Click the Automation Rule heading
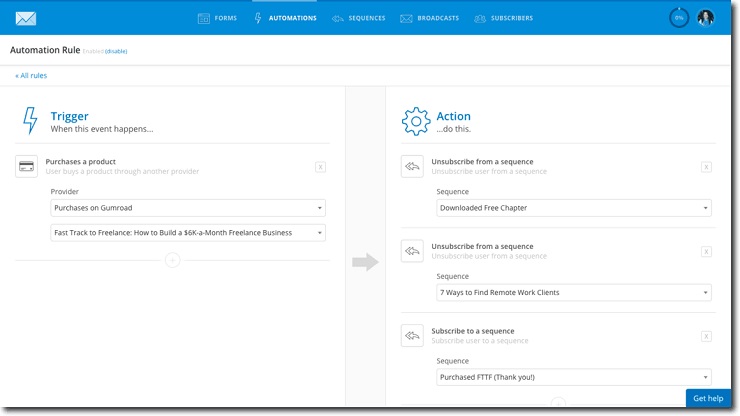740x416 pixels. 45,50
